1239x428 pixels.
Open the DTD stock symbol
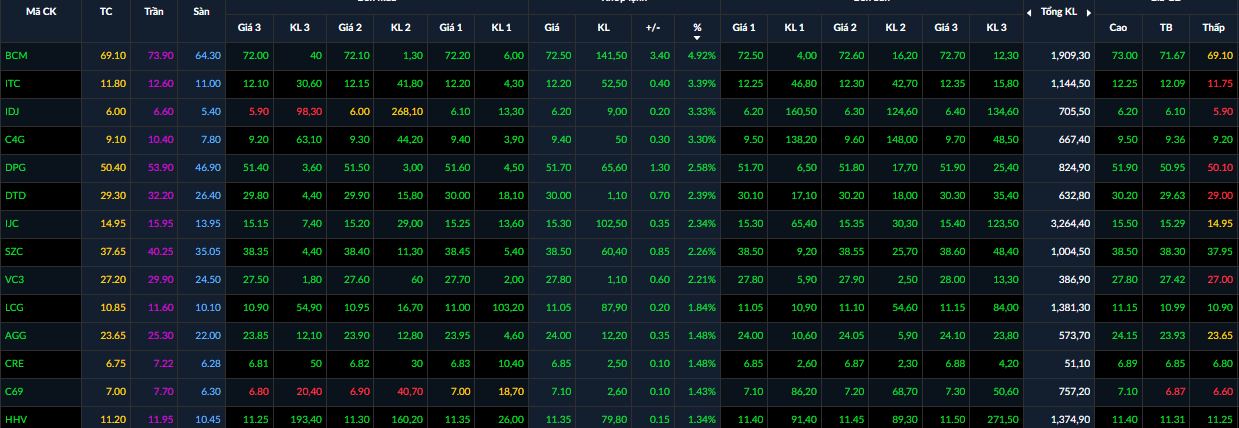(15, 195)
